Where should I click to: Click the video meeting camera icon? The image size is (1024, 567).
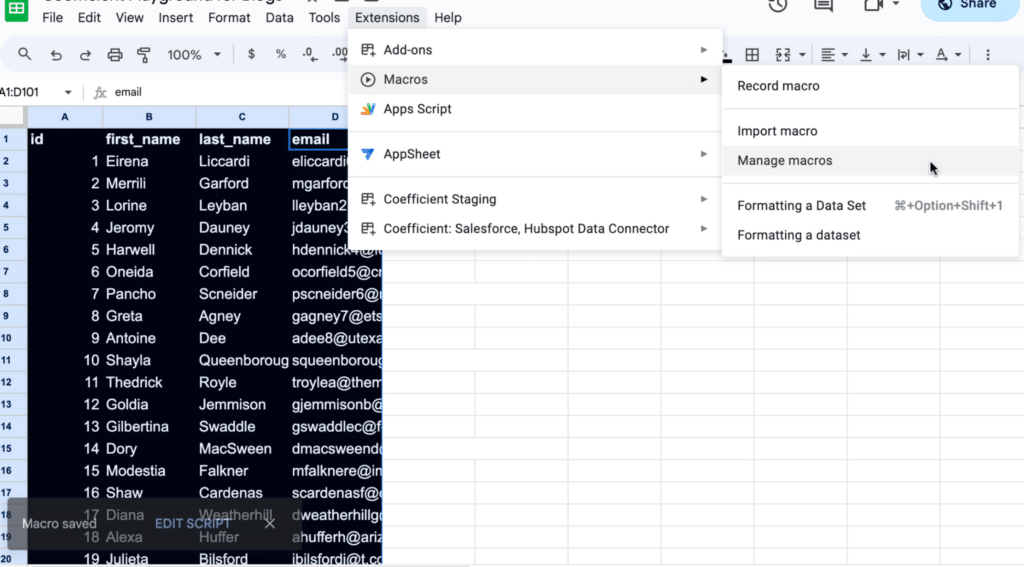pos(873,5)
